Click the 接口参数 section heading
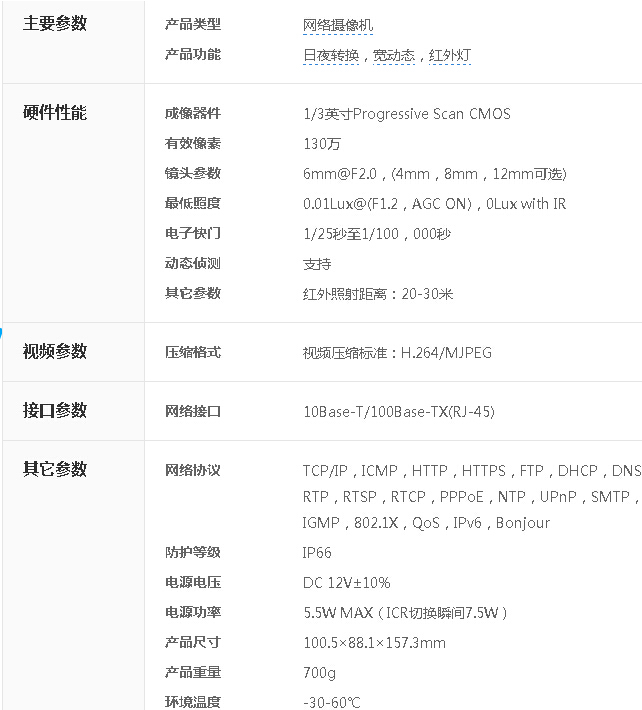642x710 pixels. click(x=55, y=410)
